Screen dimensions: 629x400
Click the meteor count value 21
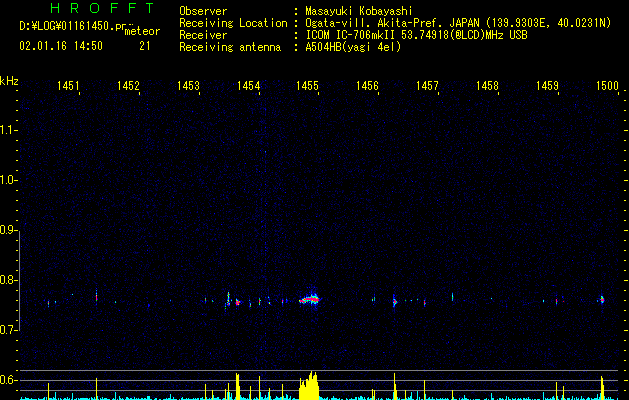click(x=145, y=46)
